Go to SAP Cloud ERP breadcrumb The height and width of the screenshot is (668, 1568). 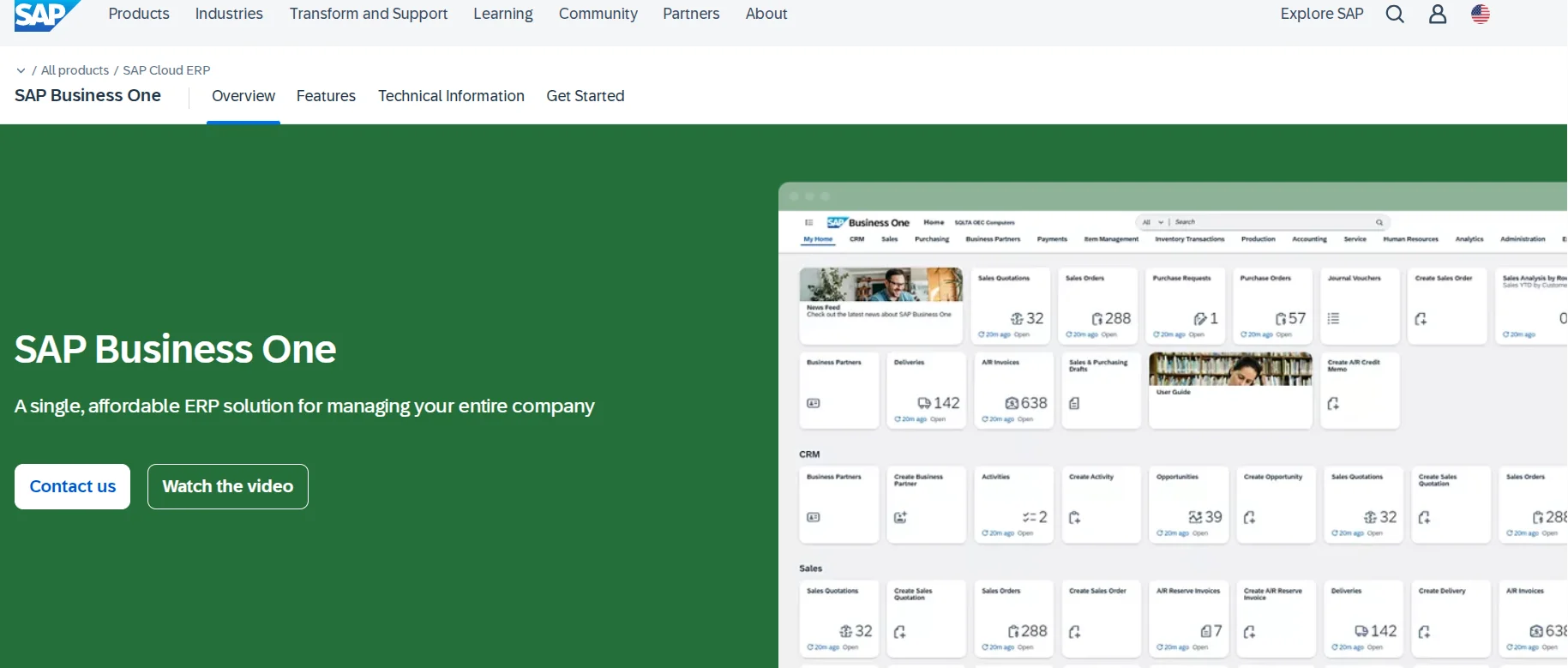click(166, 70)
